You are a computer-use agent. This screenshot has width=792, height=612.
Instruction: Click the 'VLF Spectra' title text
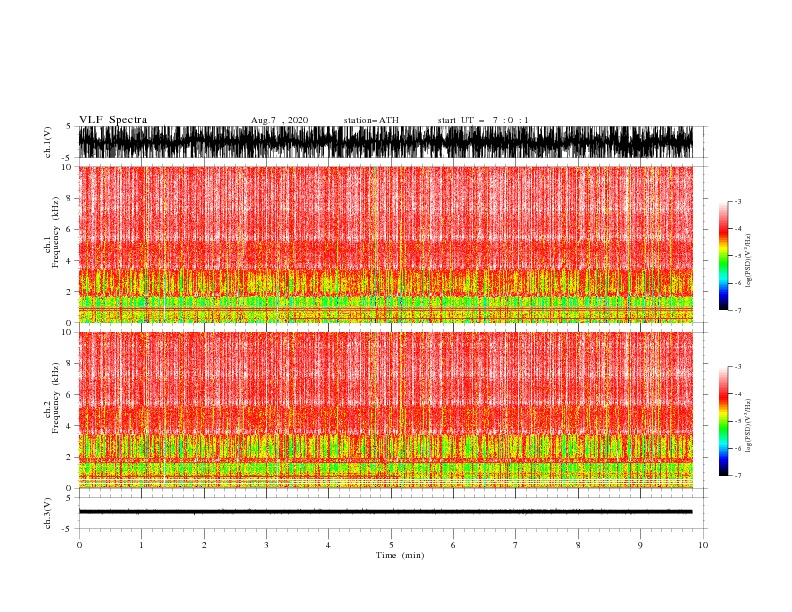(113, 120)
